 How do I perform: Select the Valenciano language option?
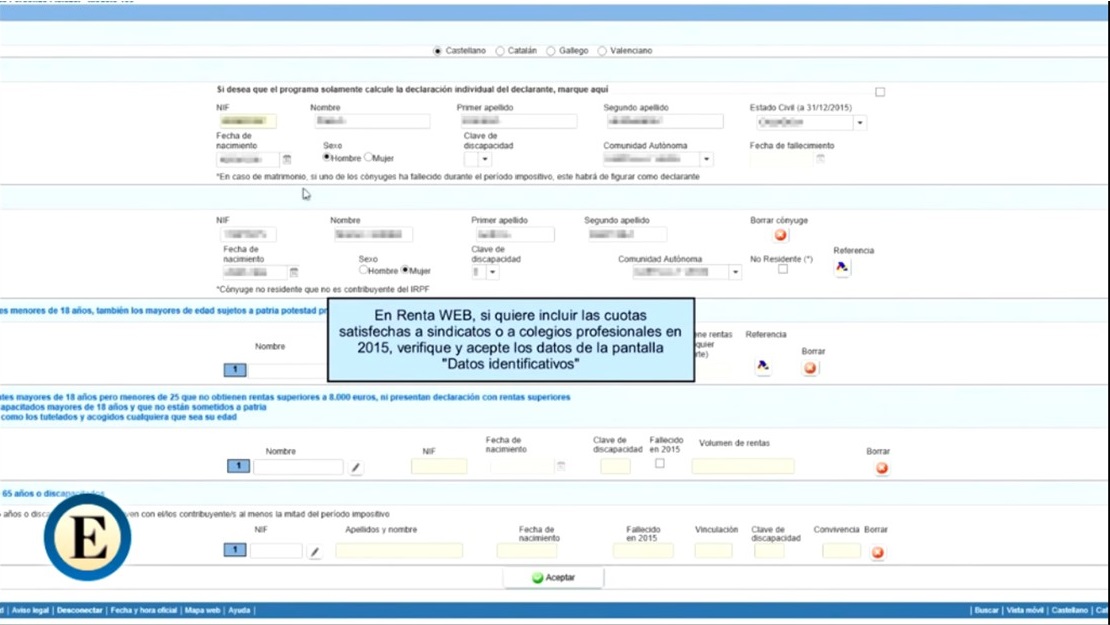(602, 51)
